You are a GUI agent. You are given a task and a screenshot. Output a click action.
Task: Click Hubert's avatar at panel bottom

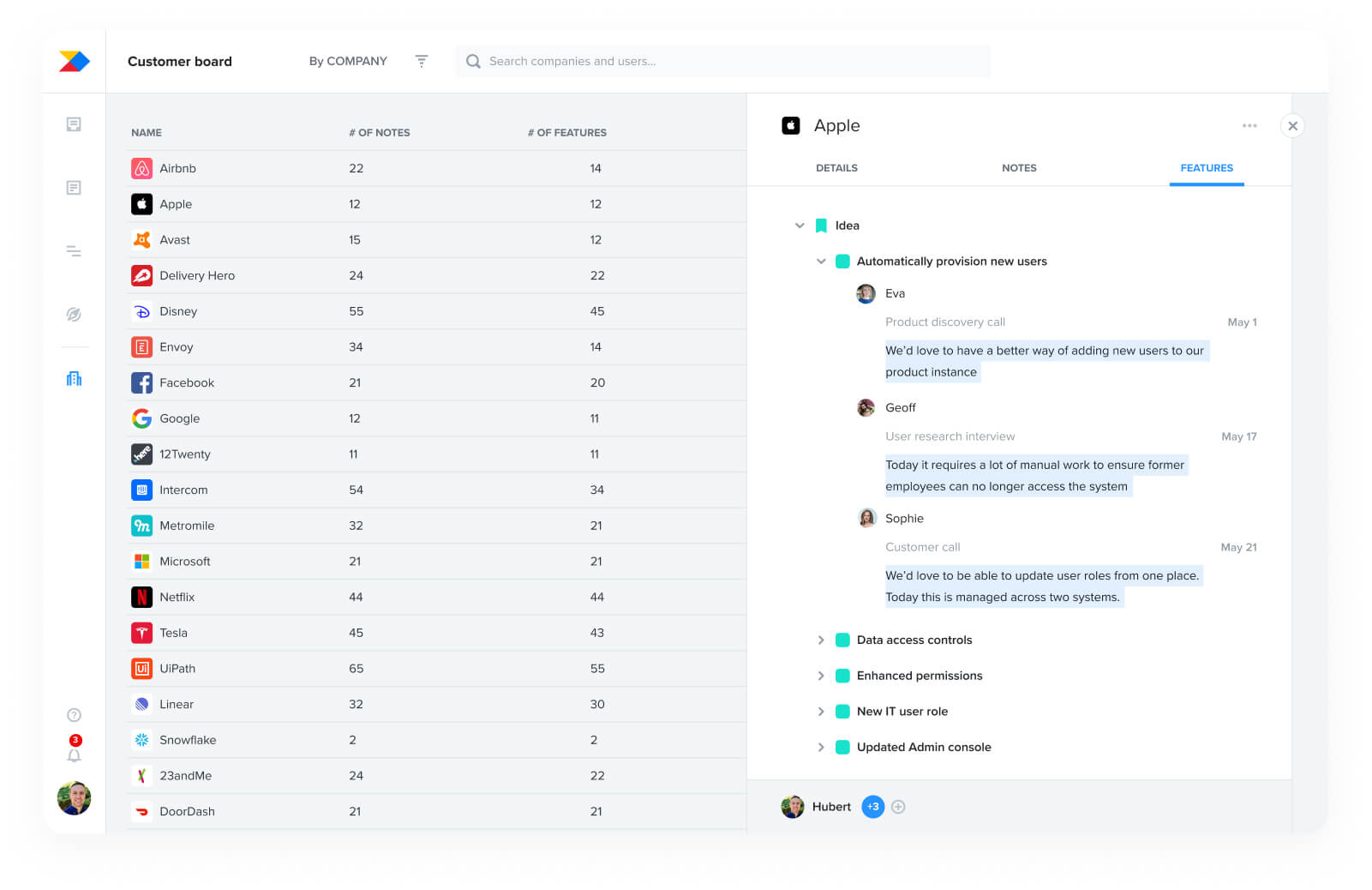(793, 807)
